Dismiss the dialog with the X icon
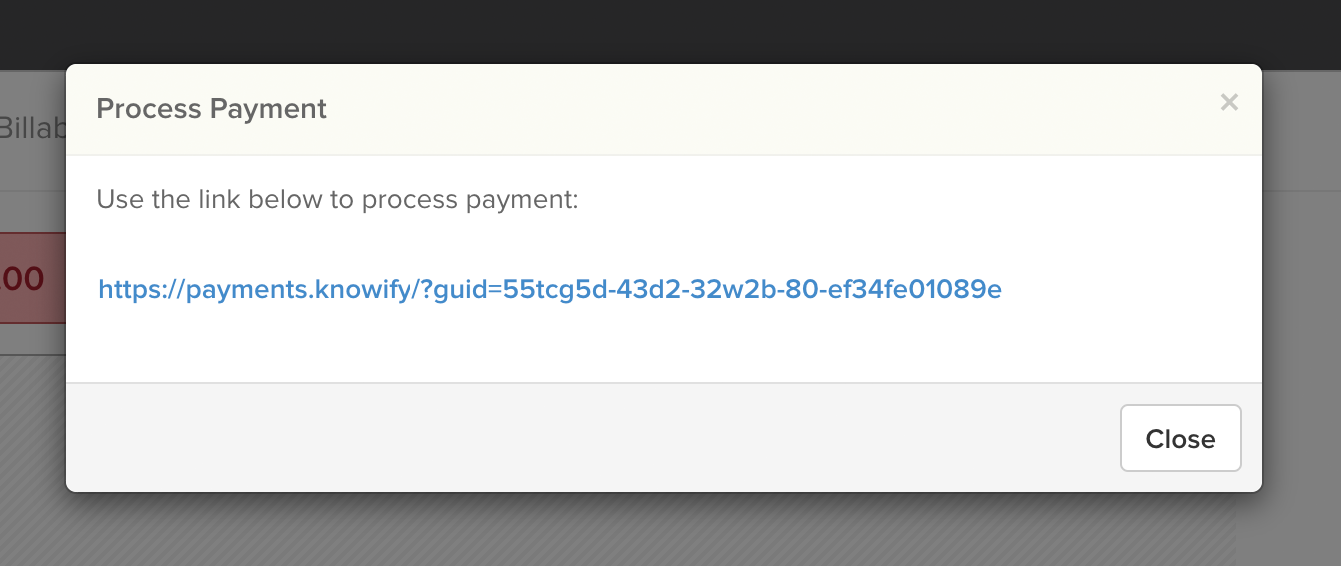Image resolution: width=1341 pixels, height=566 pixels. click(x=1229, y=102)
